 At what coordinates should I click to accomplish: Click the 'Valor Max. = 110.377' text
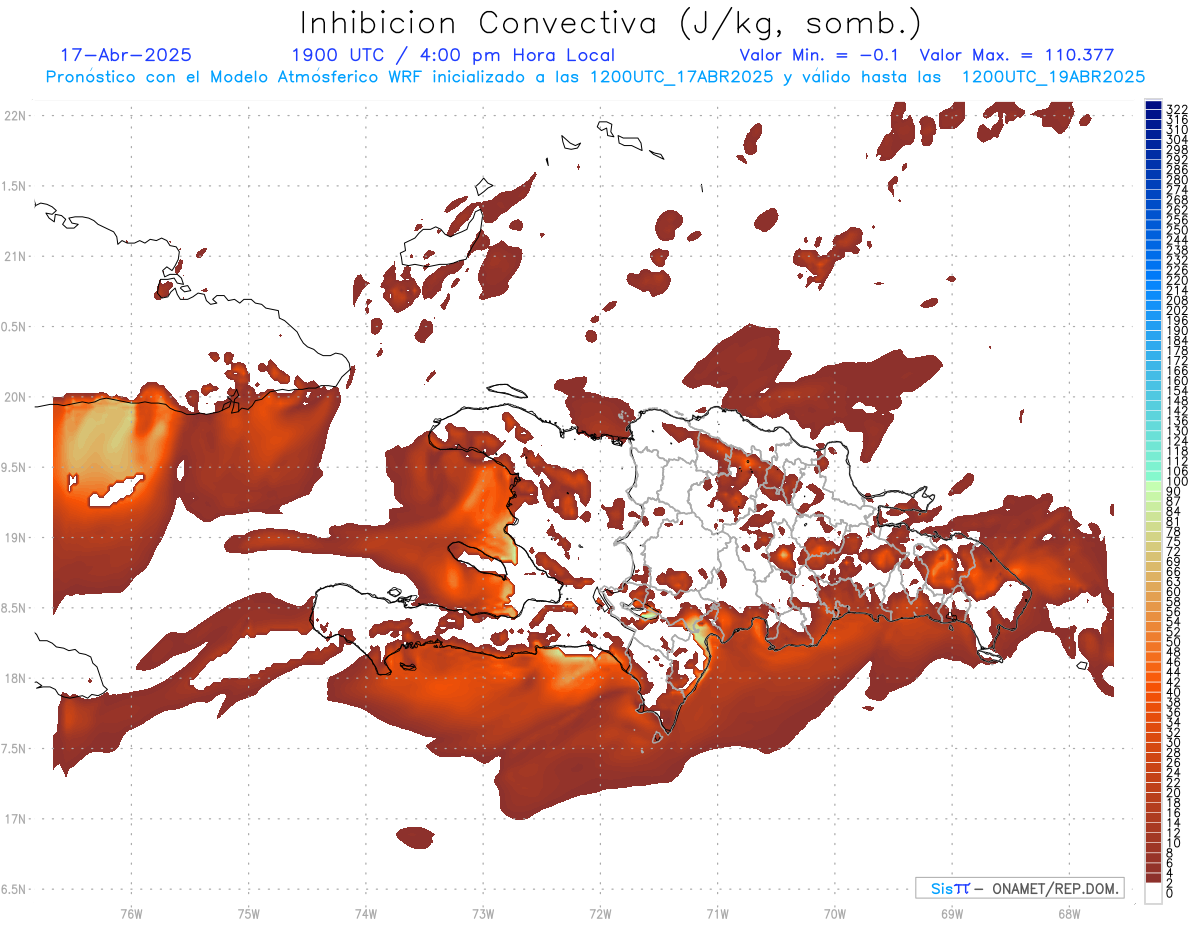click(1016, 55)
